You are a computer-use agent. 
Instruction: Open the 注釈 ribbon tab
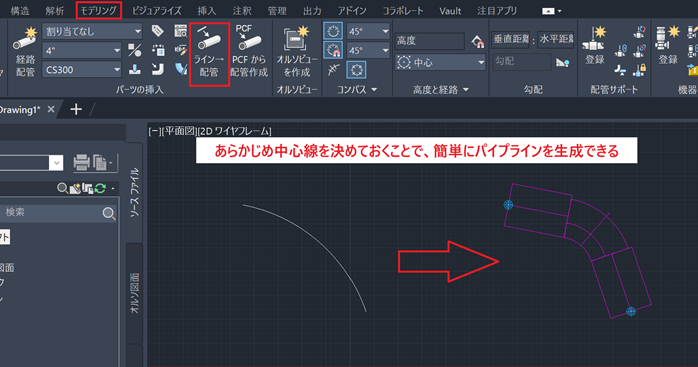coord(242,11)
